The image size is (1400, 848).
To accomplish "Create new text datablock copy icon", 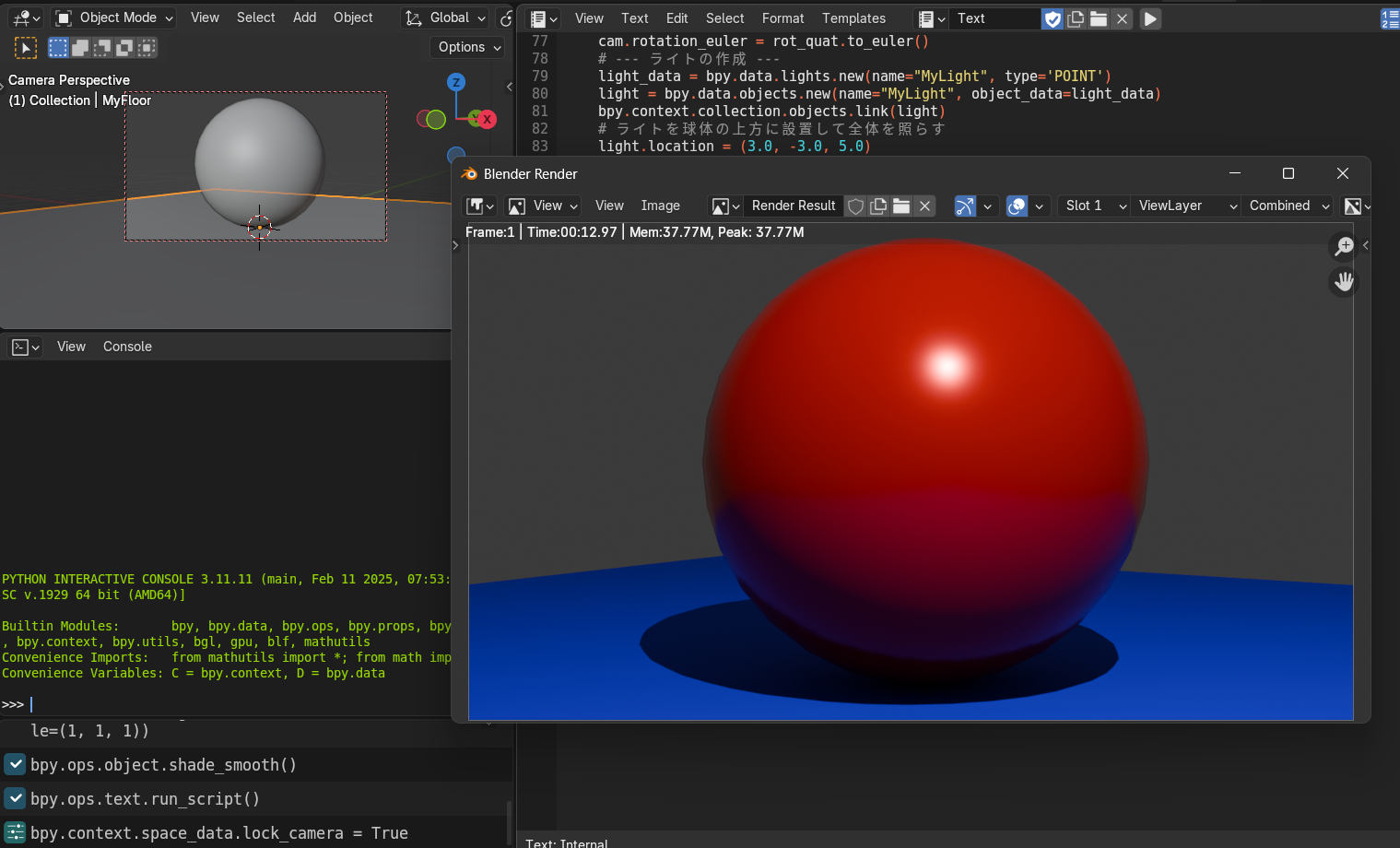I will [1076, 18].
